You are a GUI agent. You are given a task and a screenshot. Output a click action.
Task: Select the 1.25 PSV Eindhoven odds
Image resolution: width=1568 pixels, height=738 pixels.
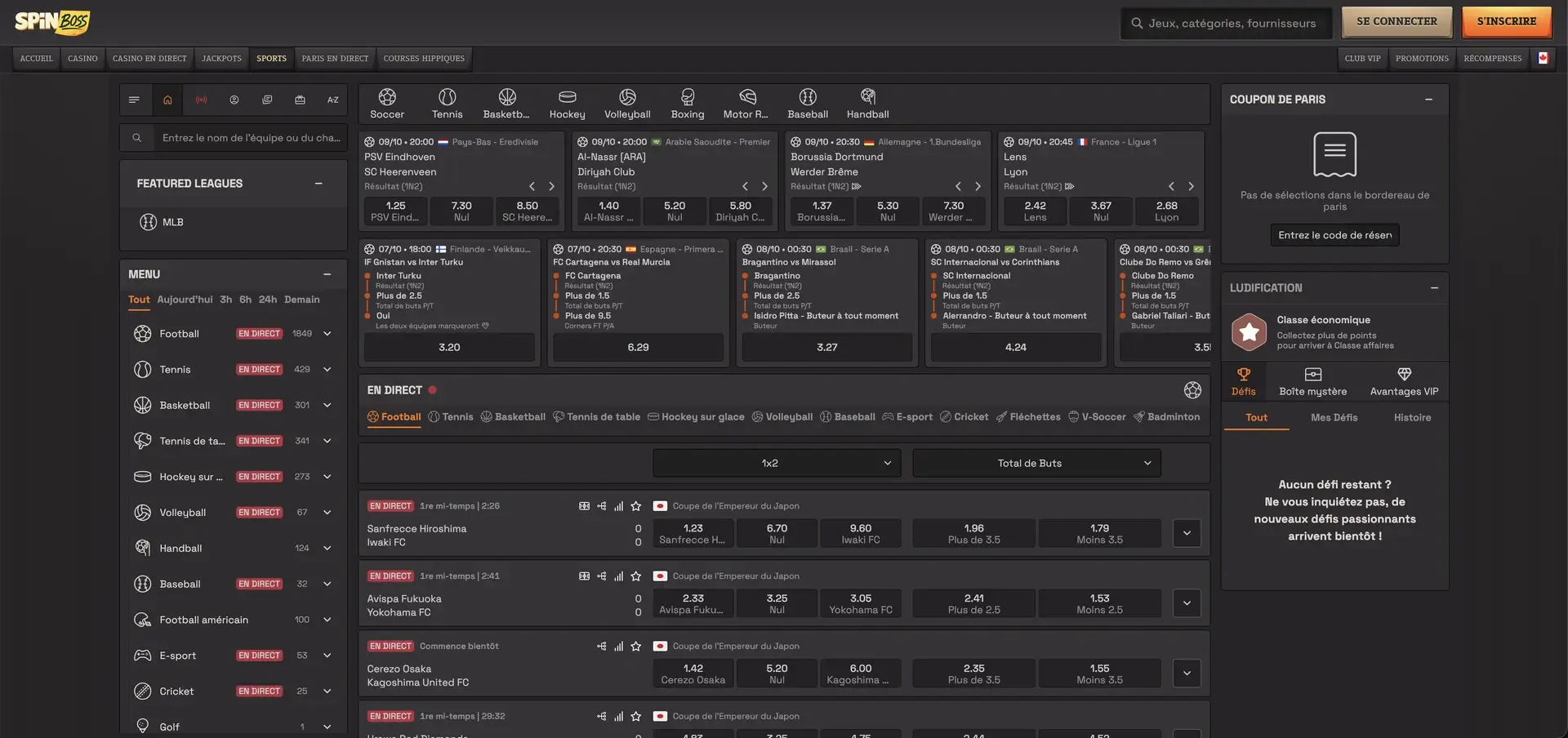pos(395,211)
